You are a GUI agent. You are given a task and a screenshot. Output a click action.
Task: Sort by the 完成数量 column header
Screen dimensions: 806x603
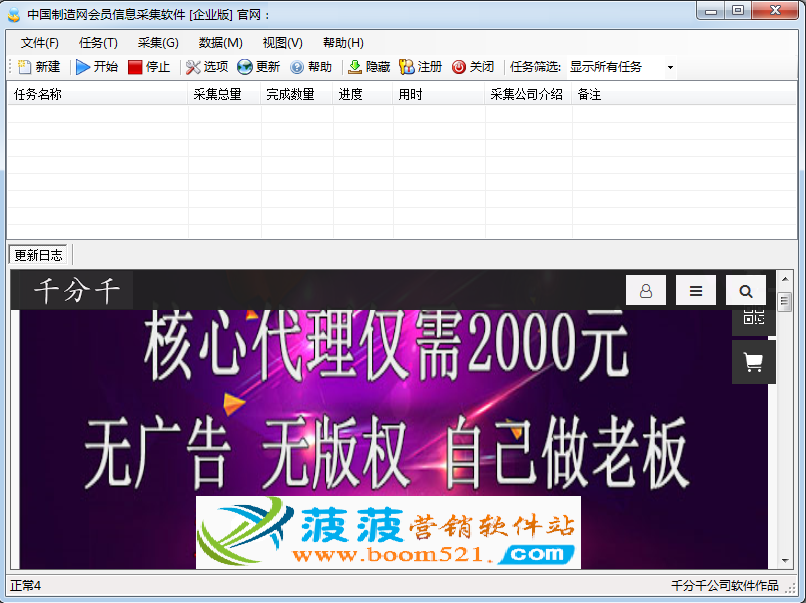297,95
